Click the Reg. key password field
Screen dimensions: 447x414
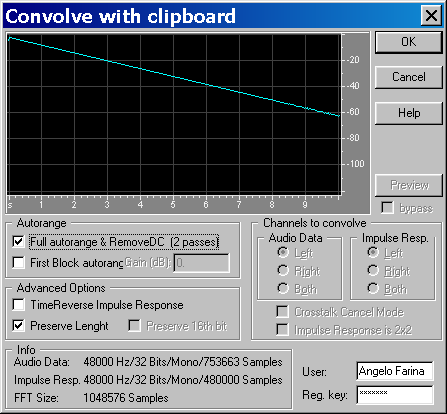(395, 395)
